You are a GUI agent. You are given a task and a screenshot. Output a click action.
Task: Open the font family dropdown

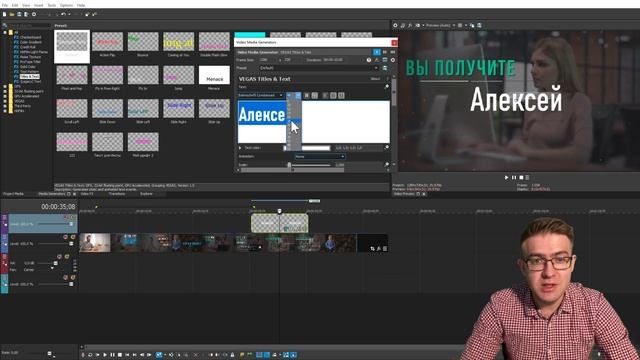tap(261, 95)
